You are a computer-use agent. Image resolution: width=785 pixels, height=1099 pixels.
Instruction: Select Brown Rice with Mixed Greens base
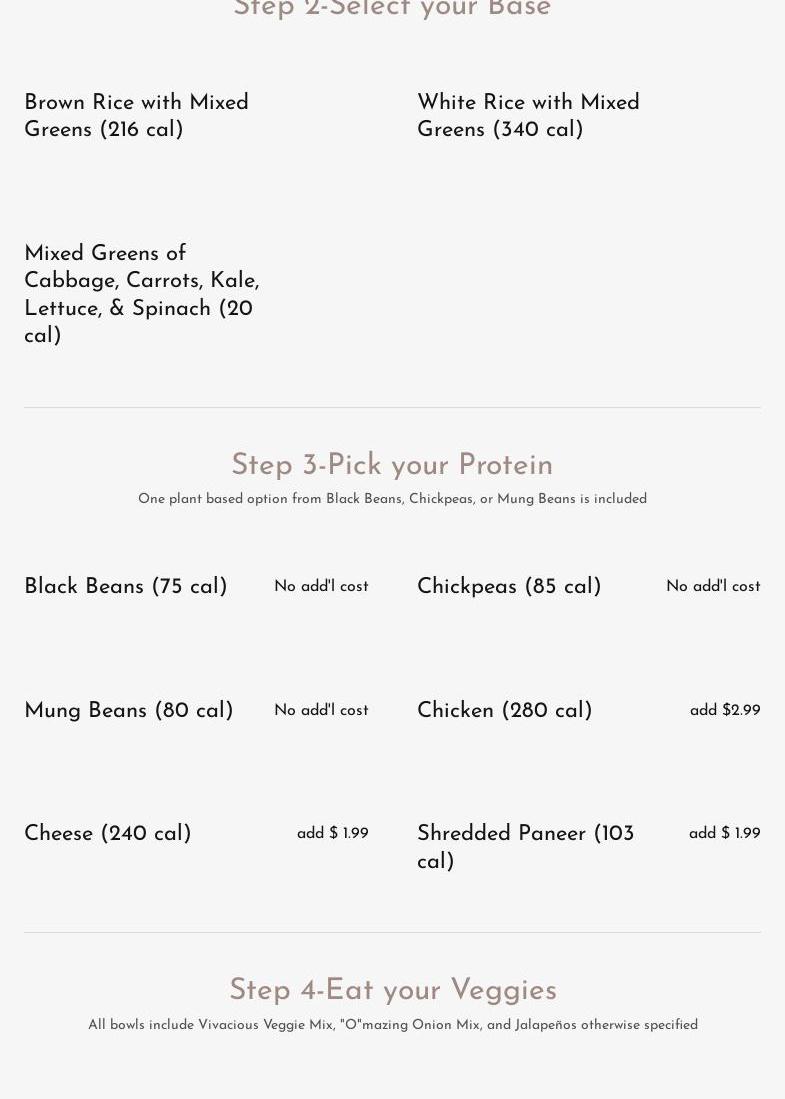click(136, 116)
